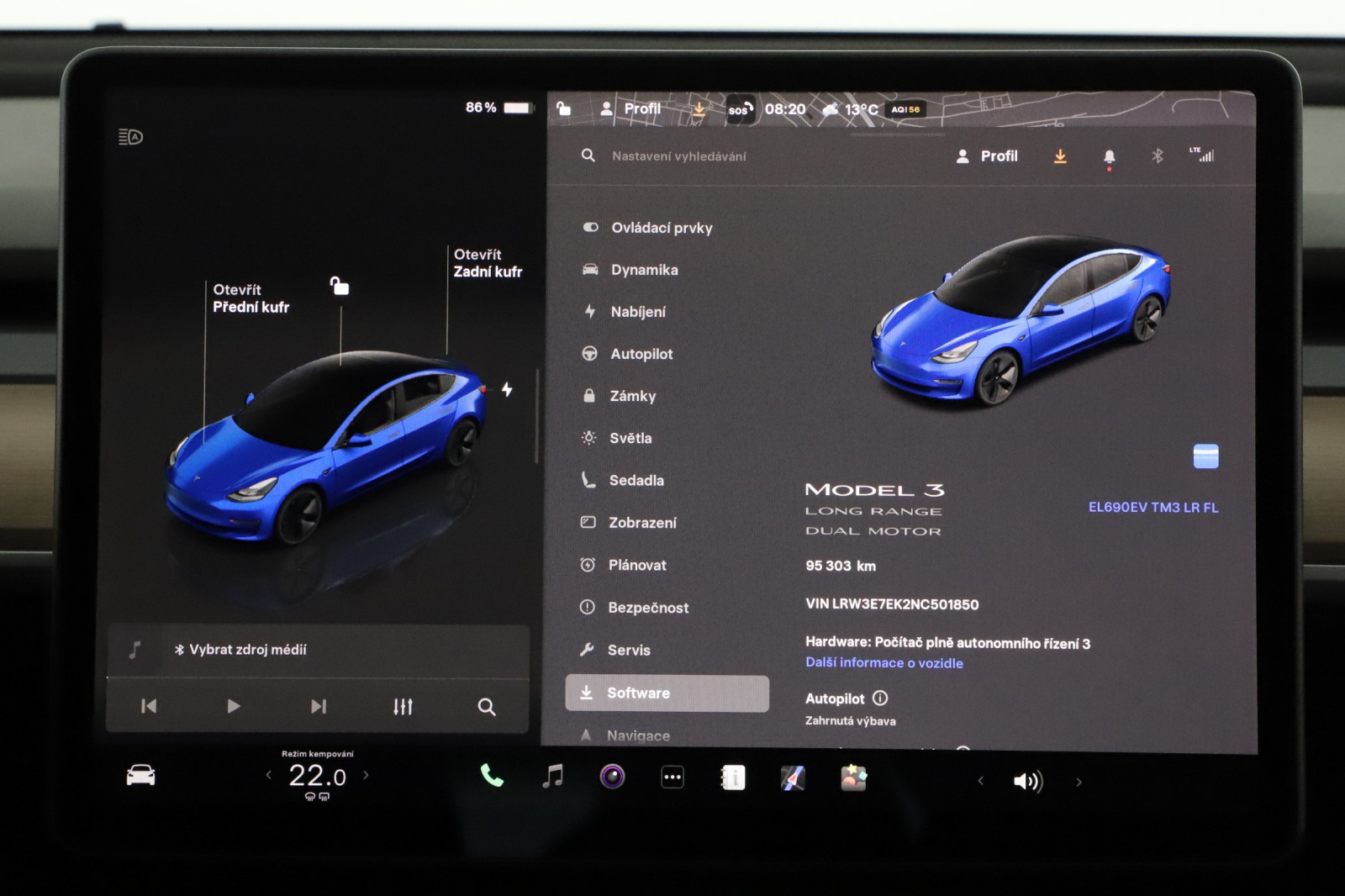This screenshot has height=896, width=1345.
Task: Open the Autopilot settings menu
Action: (641, 354)
